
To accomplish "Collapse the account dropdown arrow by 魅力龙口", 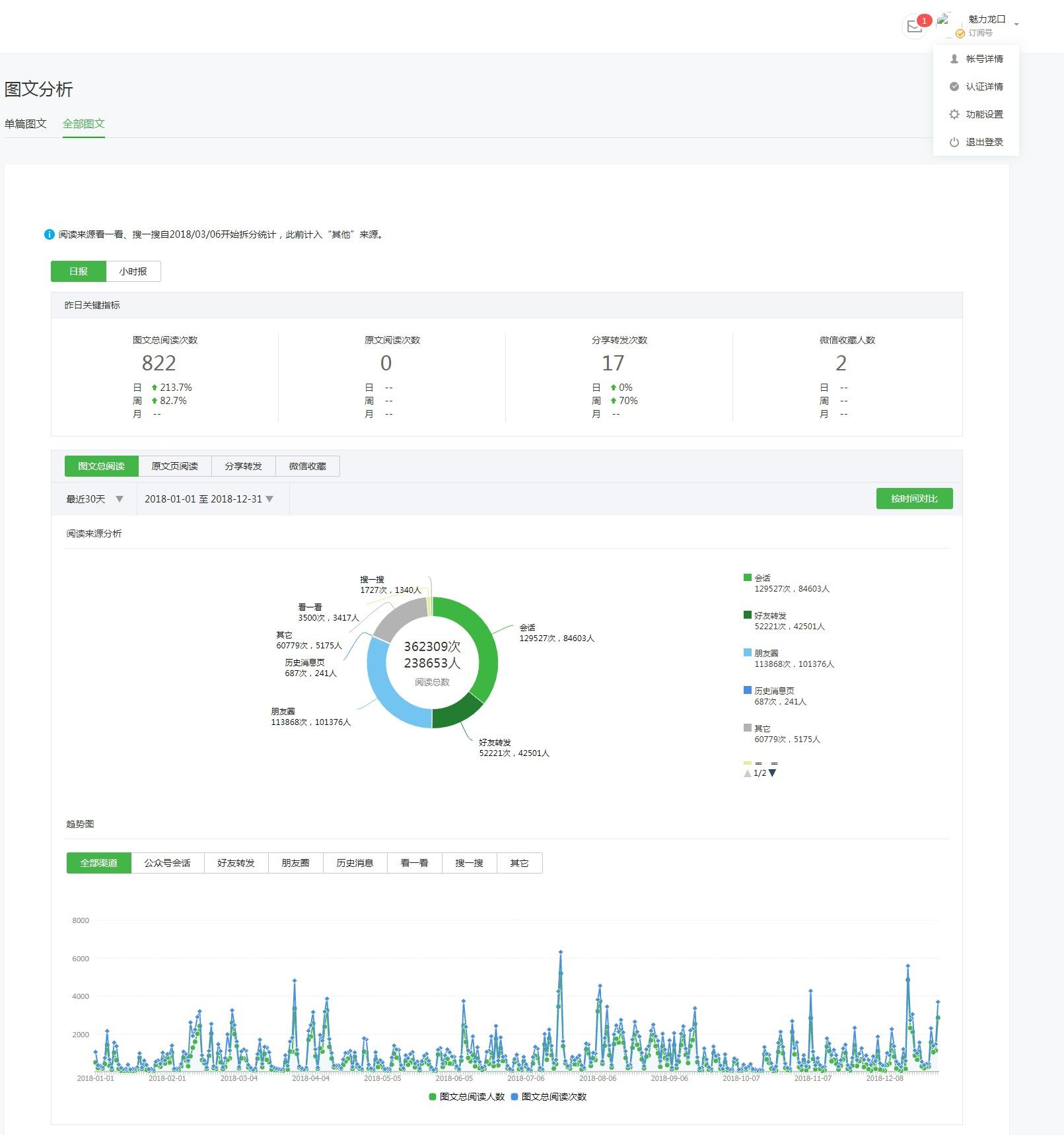I will pyautogui.click(x=1016, y=24).
